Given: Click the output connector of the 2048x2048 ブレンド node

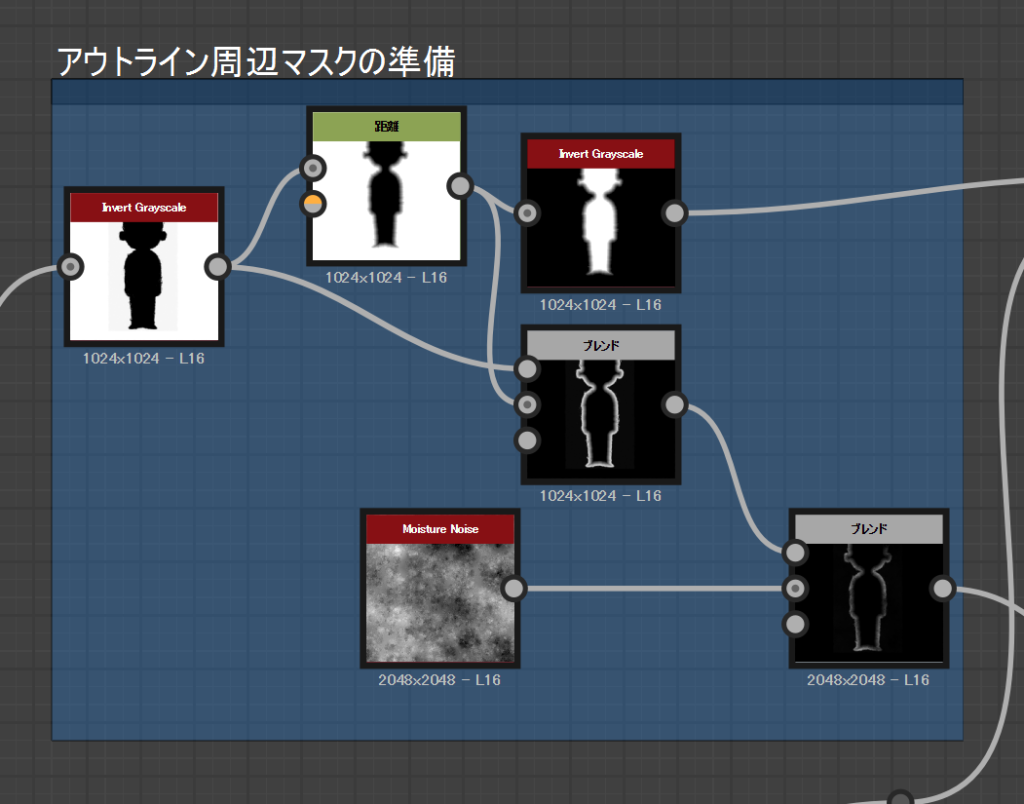Looking at the screenshot, I should click(942, 588).
